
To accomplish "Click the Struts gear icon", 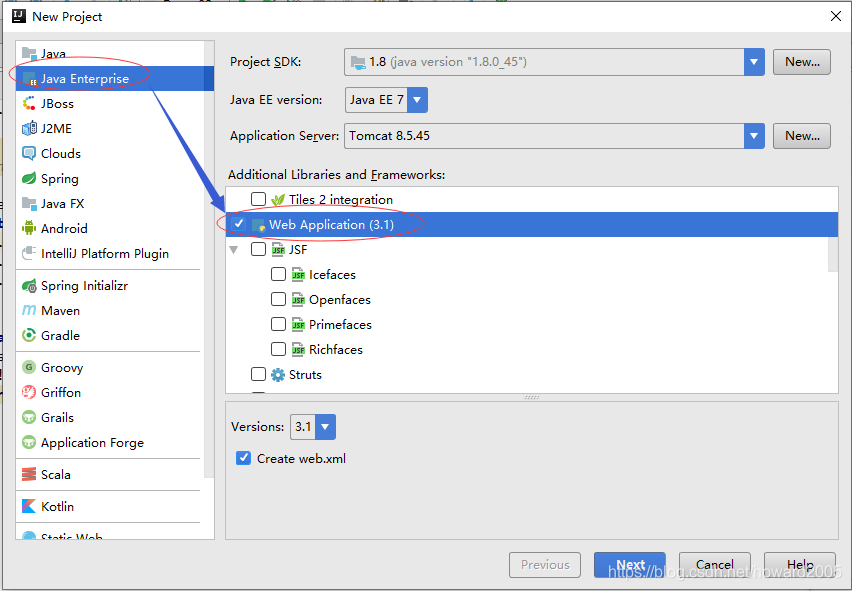I will pos(278,375).
